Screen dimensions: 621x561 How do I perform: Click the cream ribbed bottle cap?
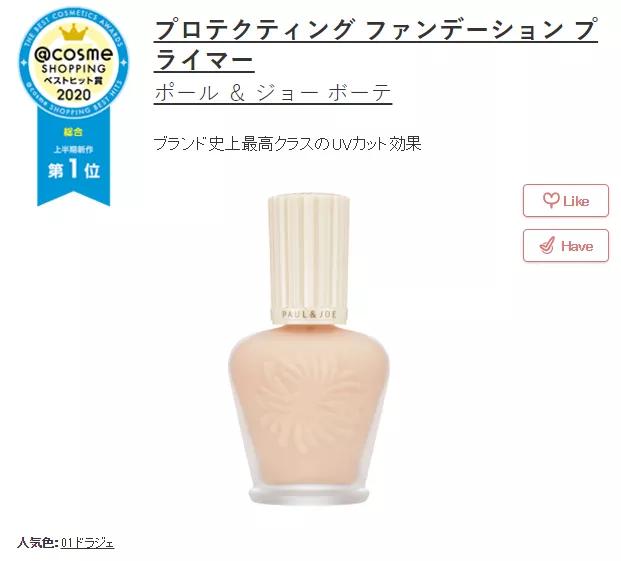[309, 257]
